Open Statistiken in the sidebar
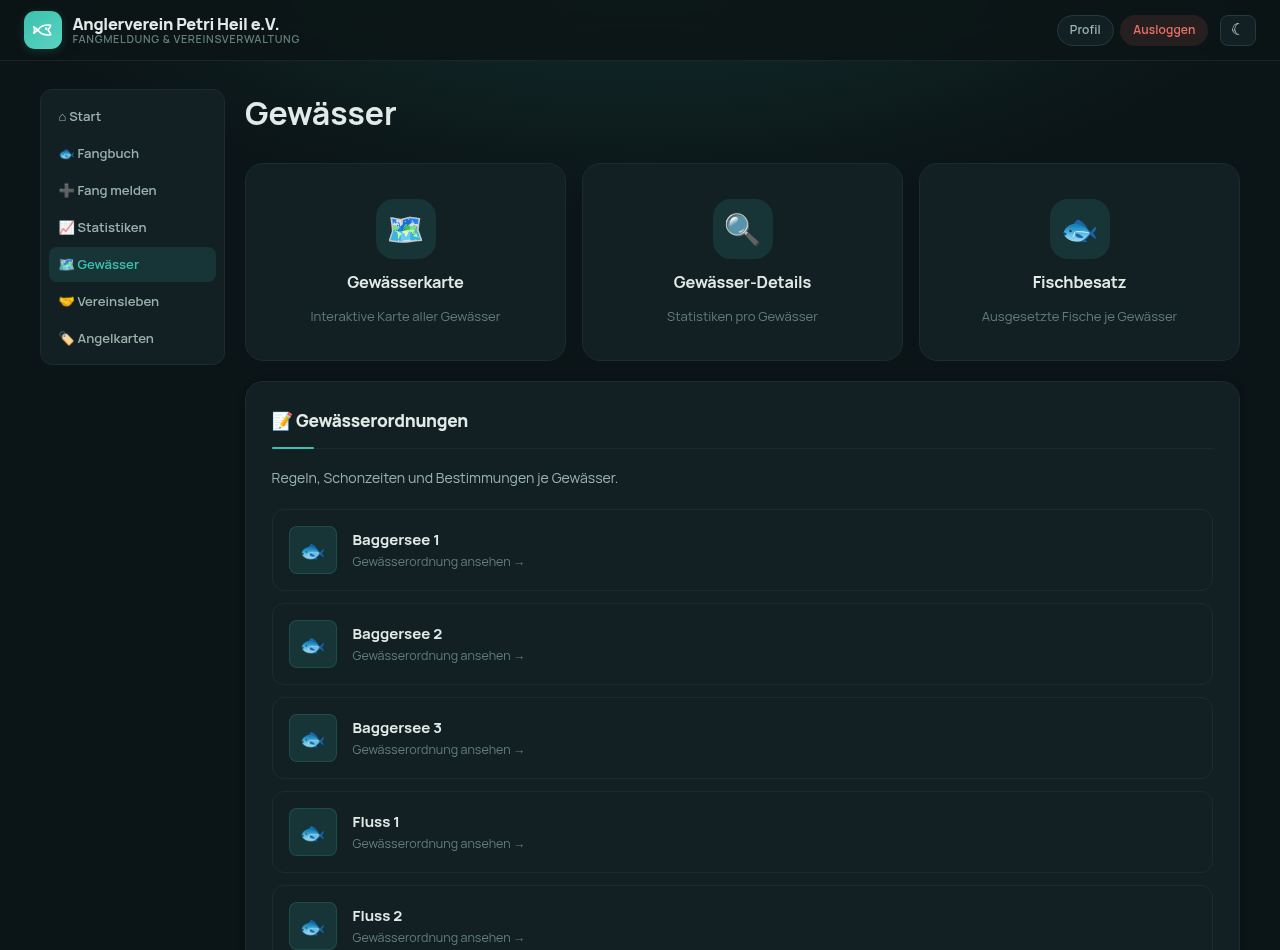1280x950 pixels. click(x=132, y=228)
